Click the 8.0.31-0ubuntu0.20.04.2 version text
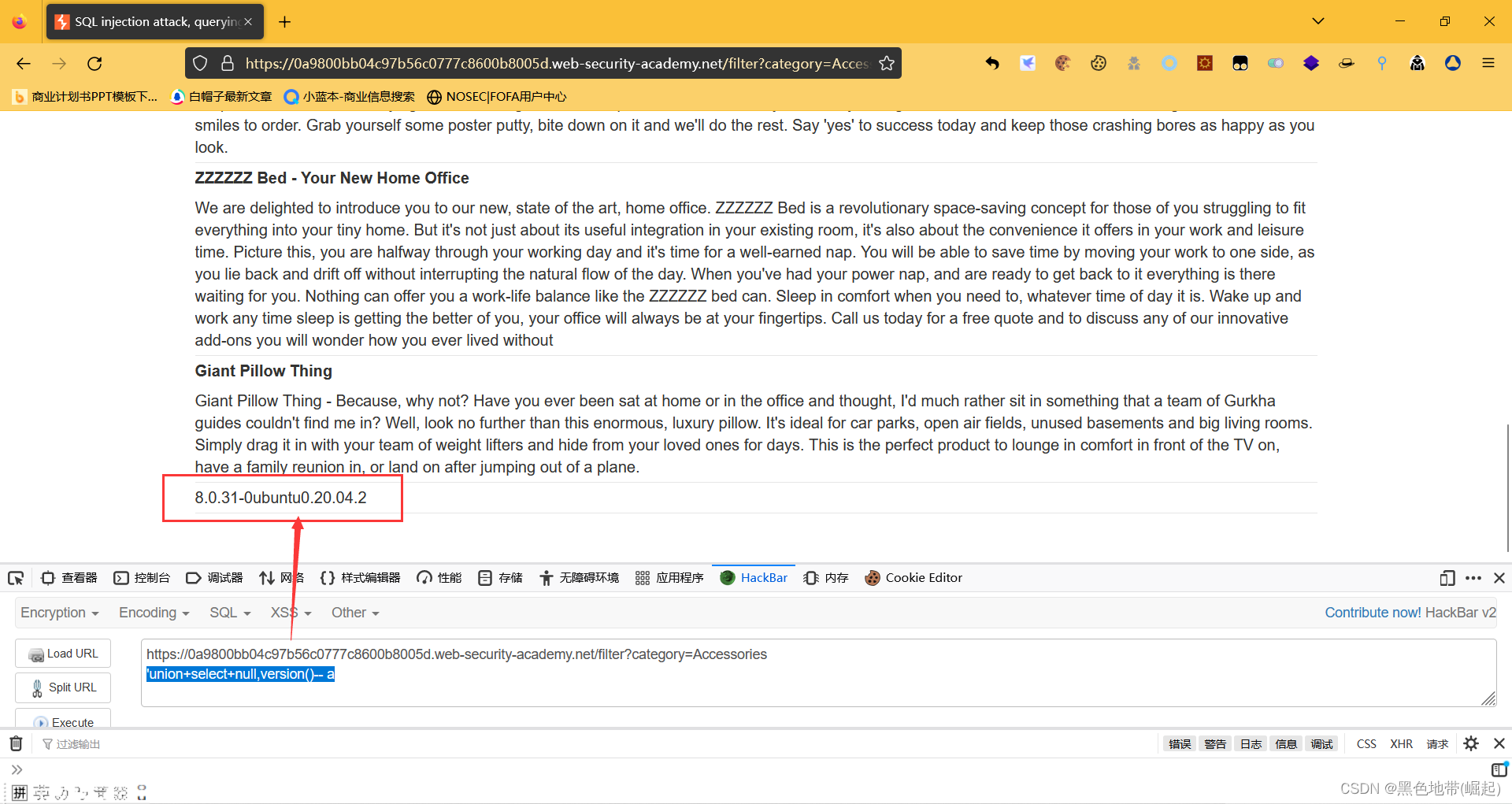1512x804 pixels. point(281,498)
